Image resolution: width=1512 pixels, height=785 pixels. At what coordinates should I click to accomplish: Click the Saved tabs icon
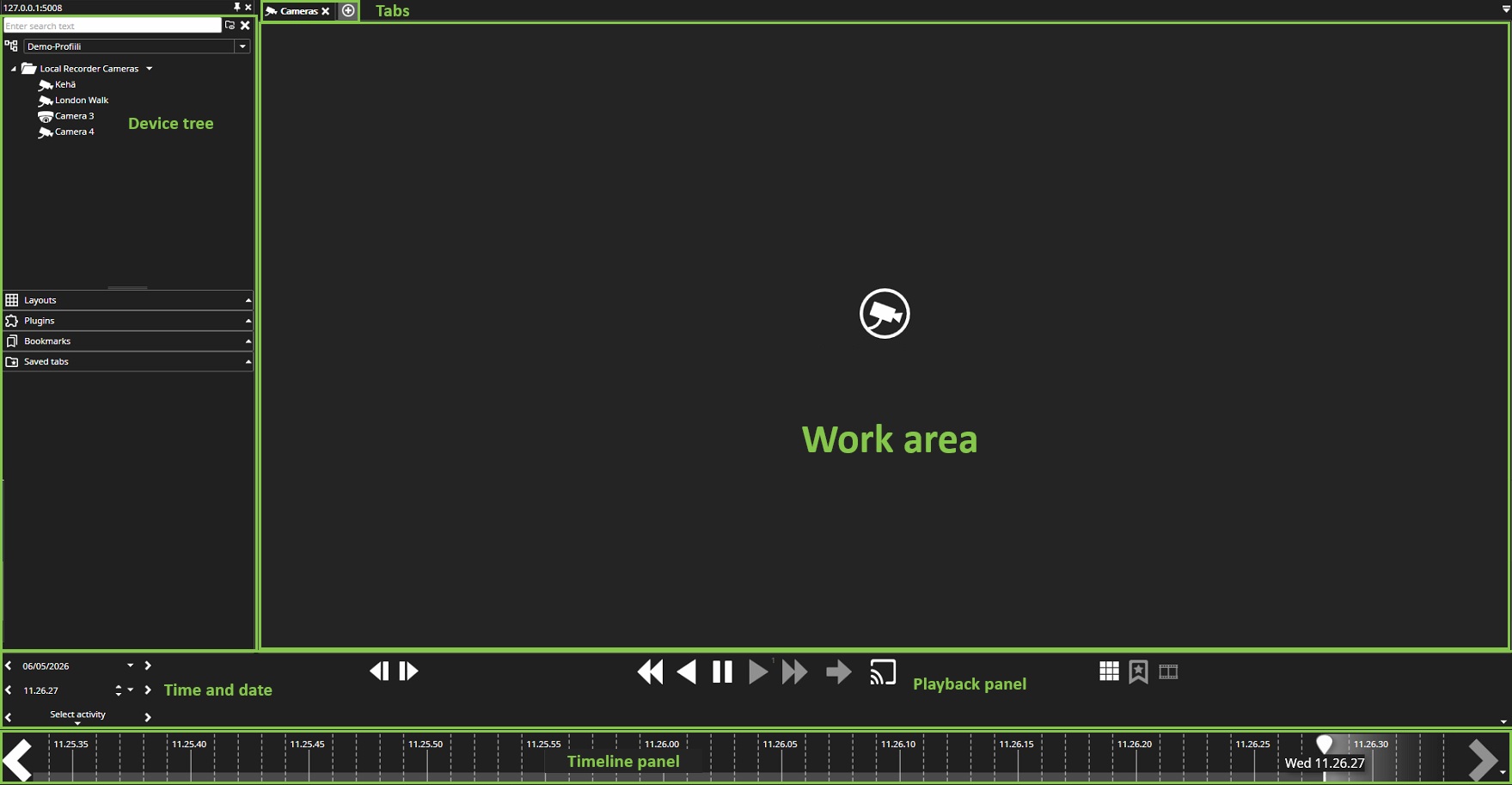click(x=12, y=362)
